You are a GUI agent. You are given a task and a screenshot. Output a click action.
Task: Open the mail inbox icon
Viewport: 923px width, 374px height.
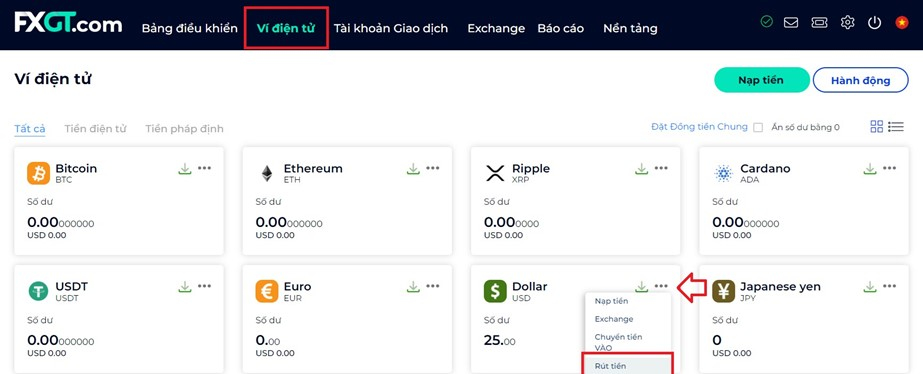pyautogui.click(x=791, y=22)
